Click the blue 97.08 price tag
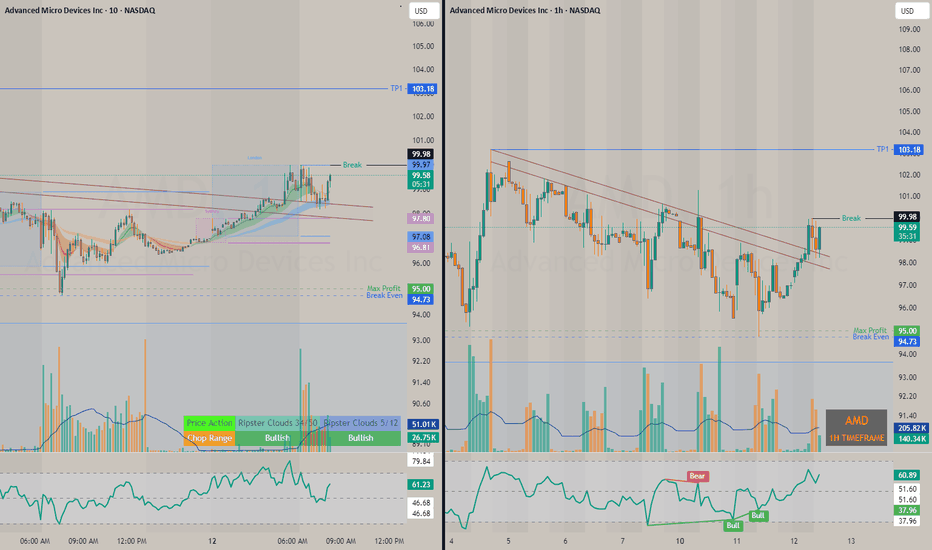The height and width of the screenshot is (550, 932). click(x=421, y=237)
